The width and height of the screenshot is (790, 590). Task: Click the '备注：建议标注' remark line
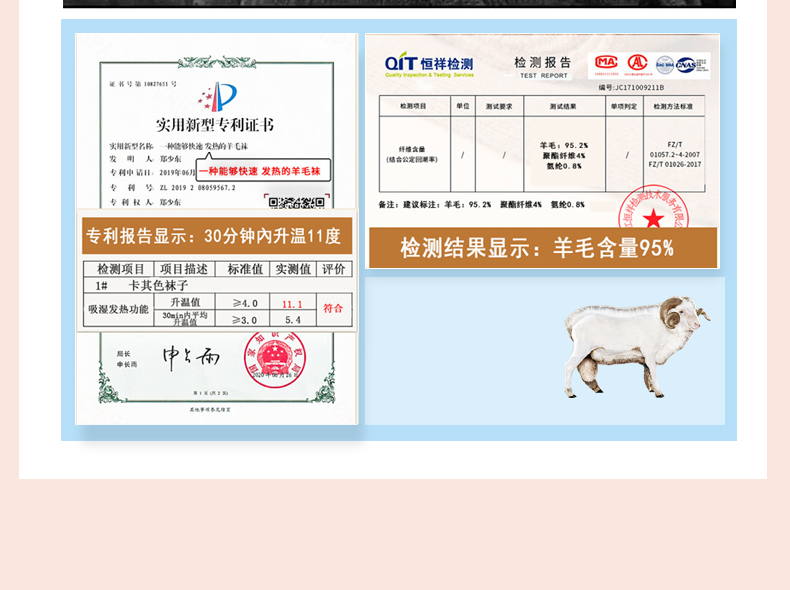point(481,205)
